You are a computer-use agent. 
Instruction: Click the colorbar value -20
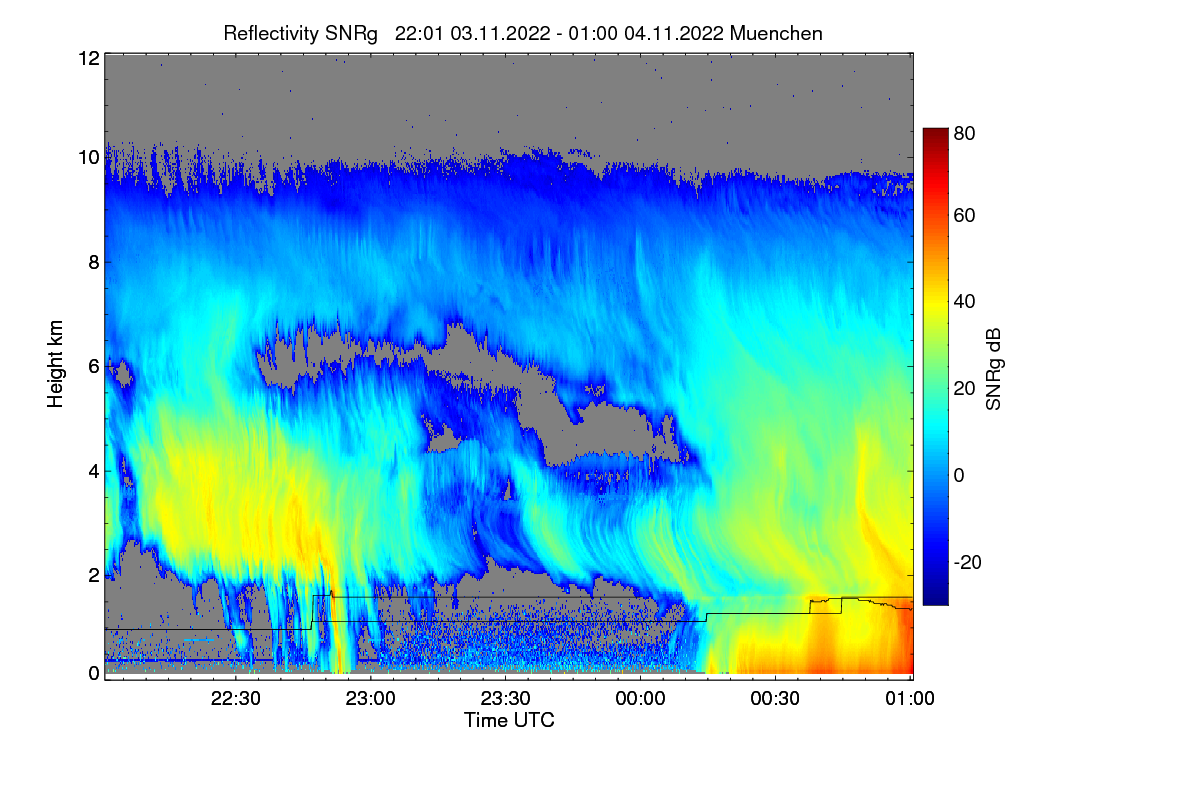[965, 561]
